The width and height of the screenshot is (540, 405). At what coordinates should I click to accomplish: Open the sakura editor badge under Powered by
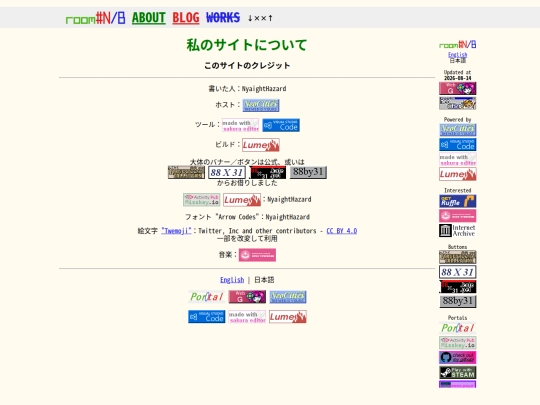coord(458,159)
